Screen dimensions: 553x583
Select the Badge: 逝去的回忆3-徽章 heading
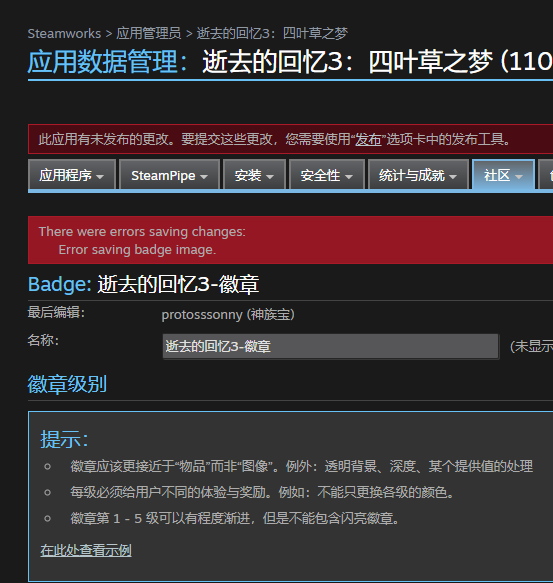tap(144, 284)
